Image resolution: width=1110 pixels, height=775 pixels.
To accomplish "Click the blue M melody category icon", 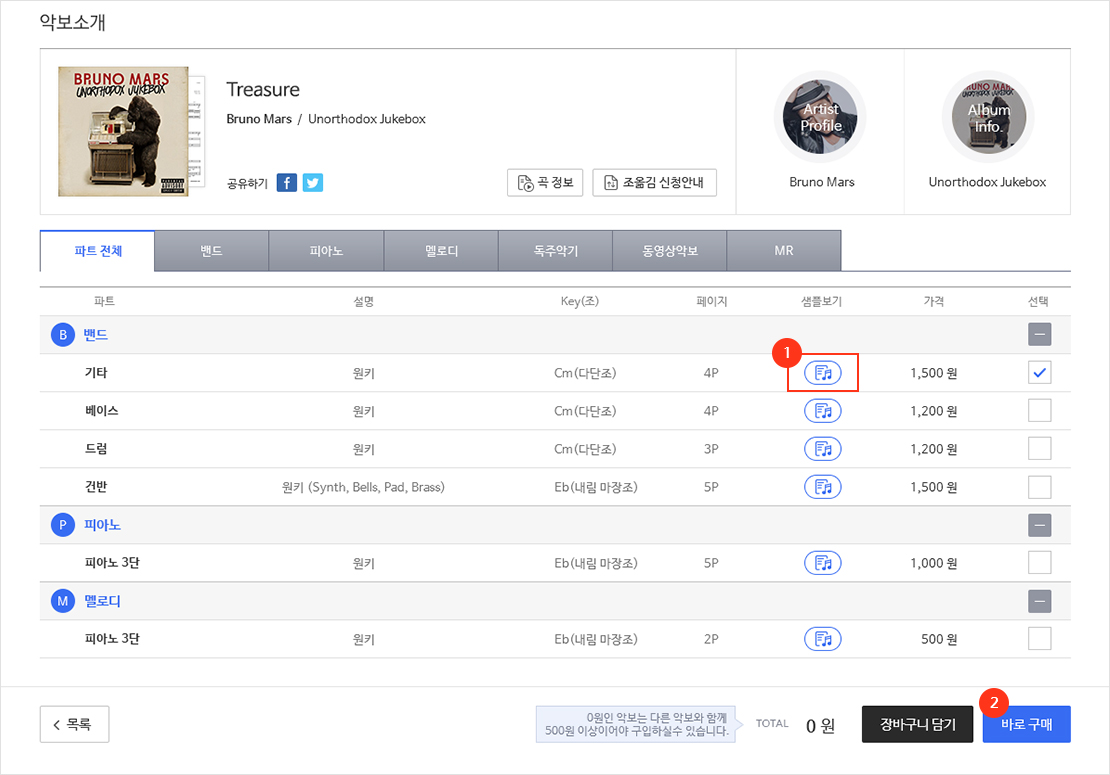I will (x=63, y=601).
